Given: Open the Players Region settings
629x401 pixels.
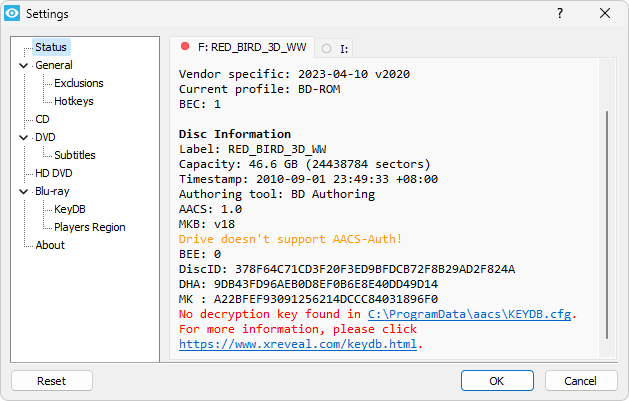Looking at the screenshot, I should click(90, 227).
